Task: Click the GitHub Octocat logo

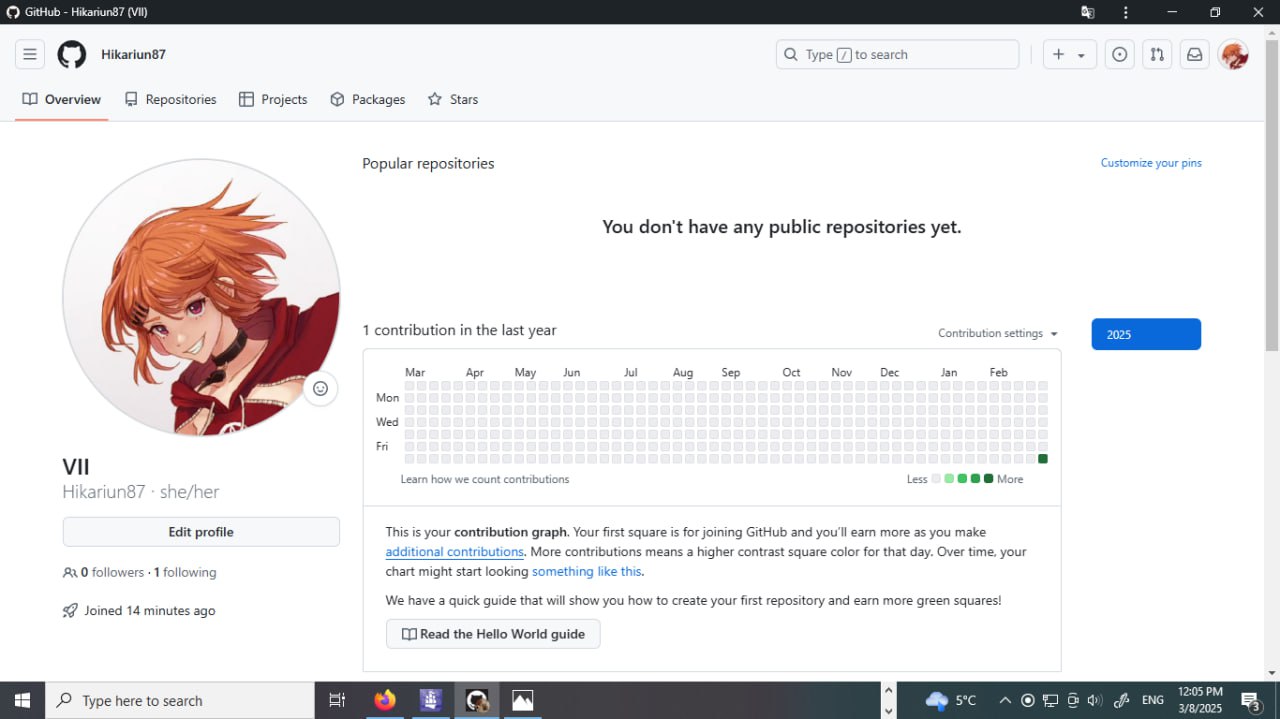Action: pyautogui.click(x=72, y=55)
